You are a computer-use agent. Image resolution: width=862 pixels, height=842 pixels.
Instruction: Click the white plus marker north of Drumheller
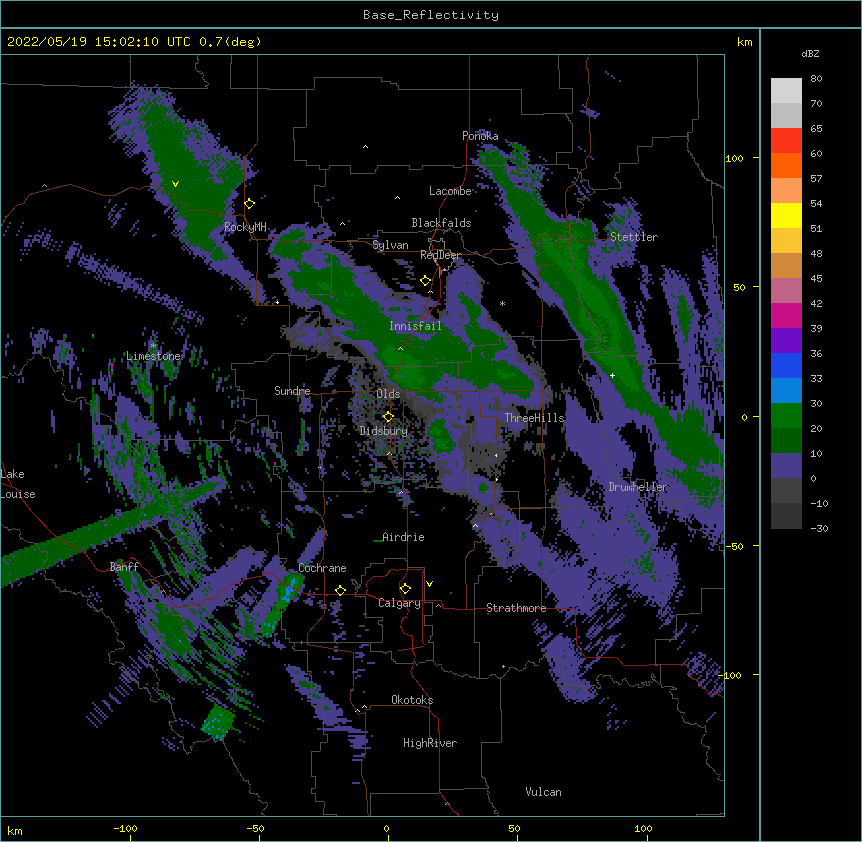(612, 375)
